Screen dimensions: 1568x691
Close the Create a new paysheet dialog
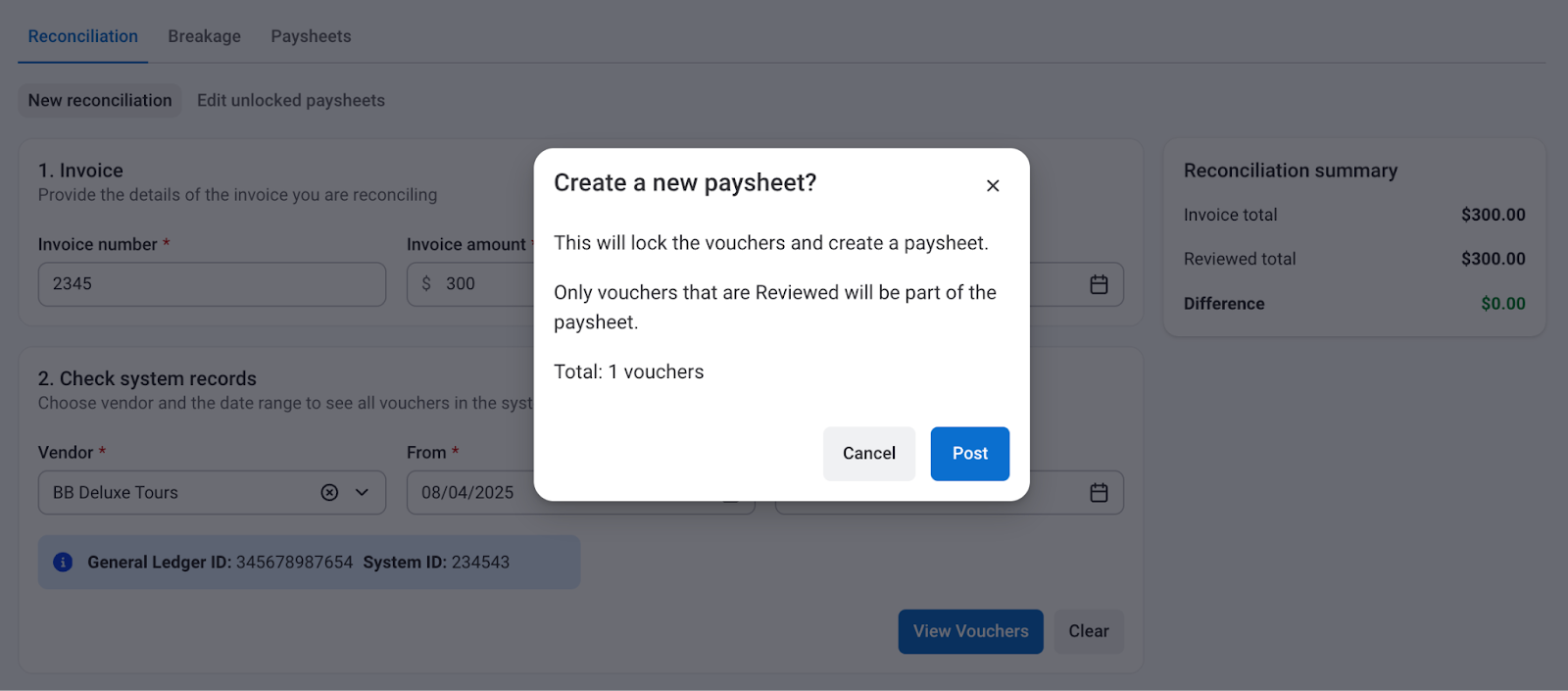[x=993, y=185]
